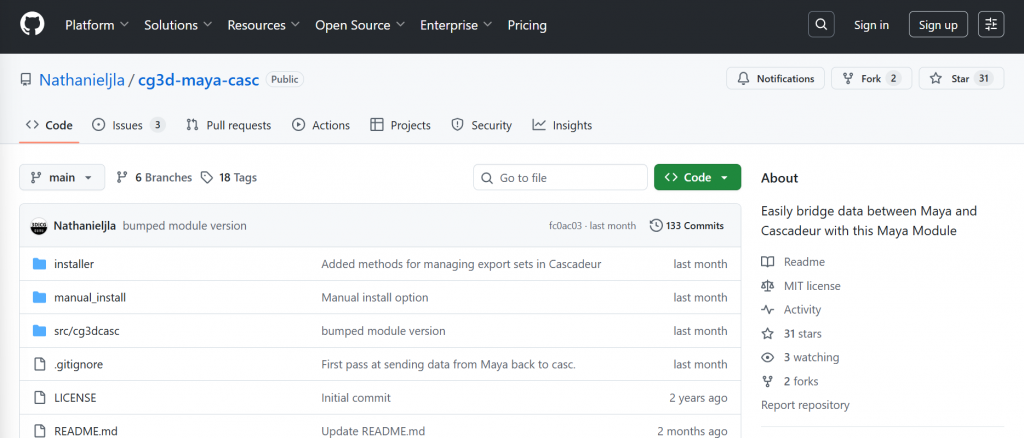Viewport: 1024px width, 438px height.
Task: Click the Activity pulse icon
Action: pyautogui.click(x=768, y=310)
